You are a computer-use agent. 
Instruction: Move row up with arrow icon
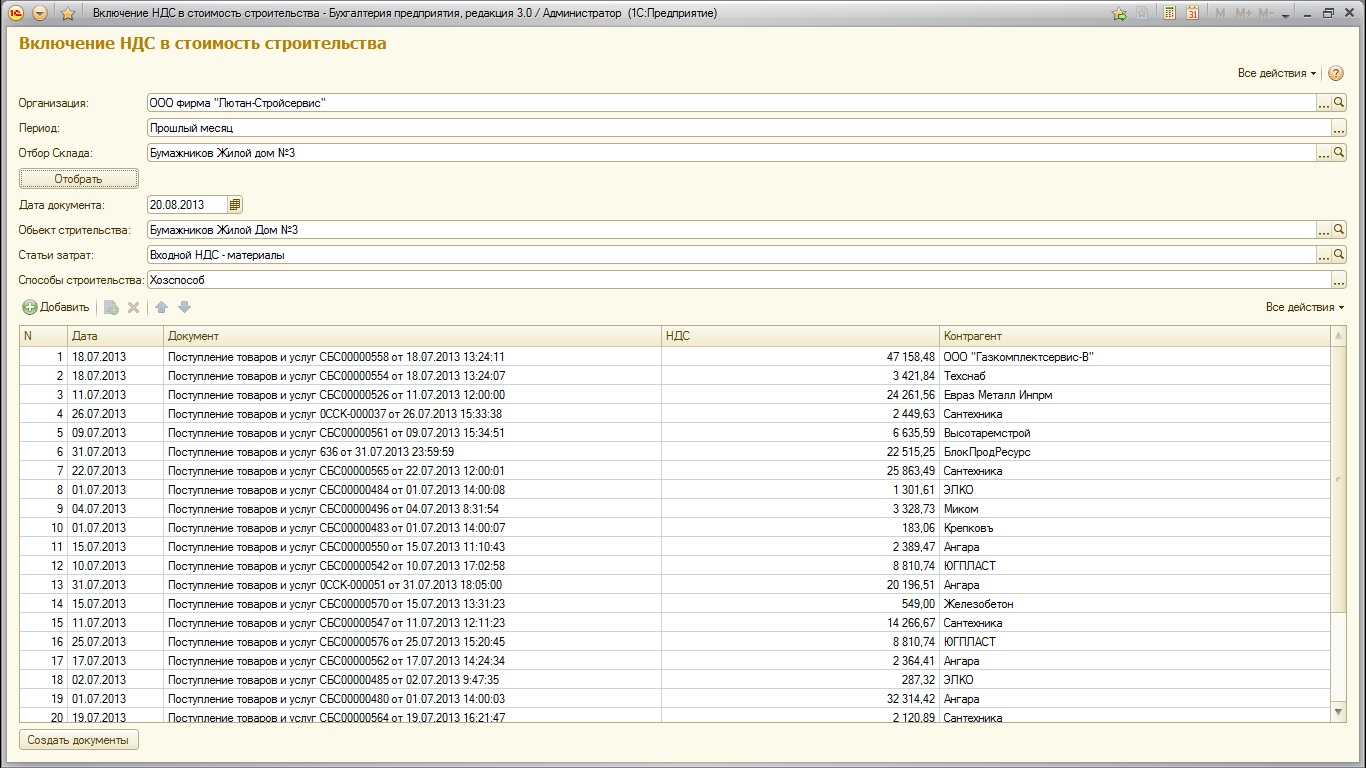pos(162,307)
